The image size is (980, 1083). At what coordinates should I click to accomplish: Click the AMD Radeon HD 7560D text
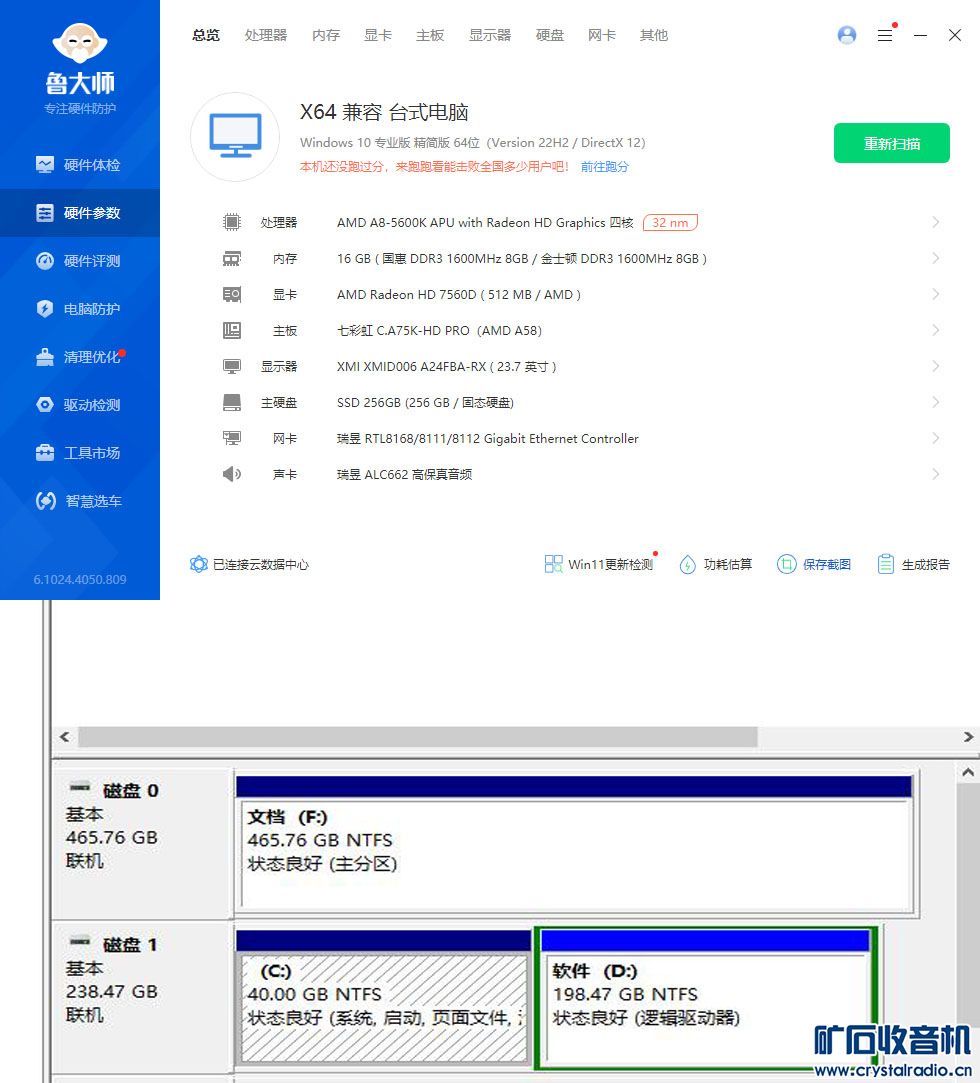pyautogui.click(x=459, y=295)
